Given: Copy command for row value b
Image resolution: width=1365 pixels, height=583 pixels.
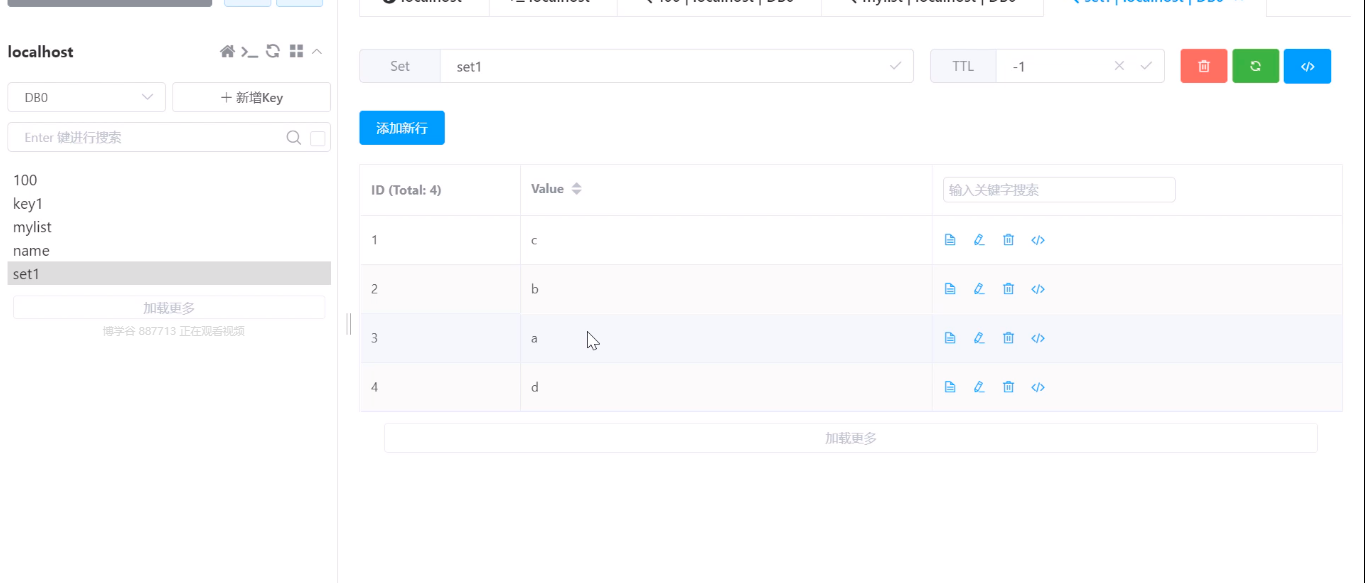Looking at the screenshot, I should pos(1038,289).
